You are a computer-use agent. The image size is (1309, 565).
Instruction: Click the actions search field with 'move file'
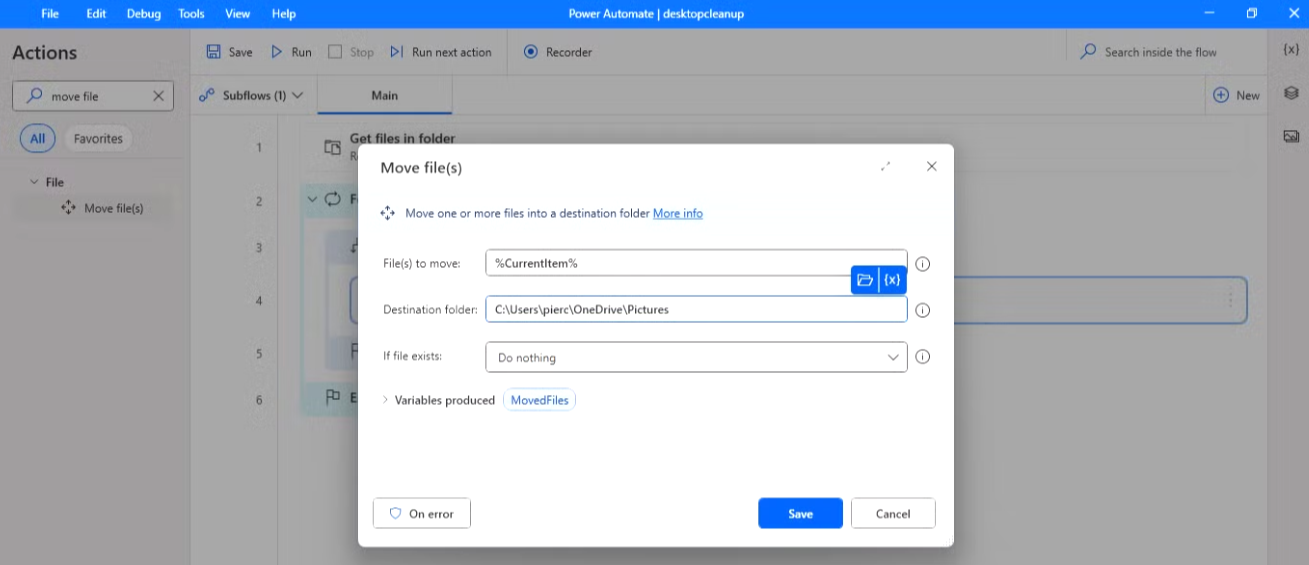(93, 96)
